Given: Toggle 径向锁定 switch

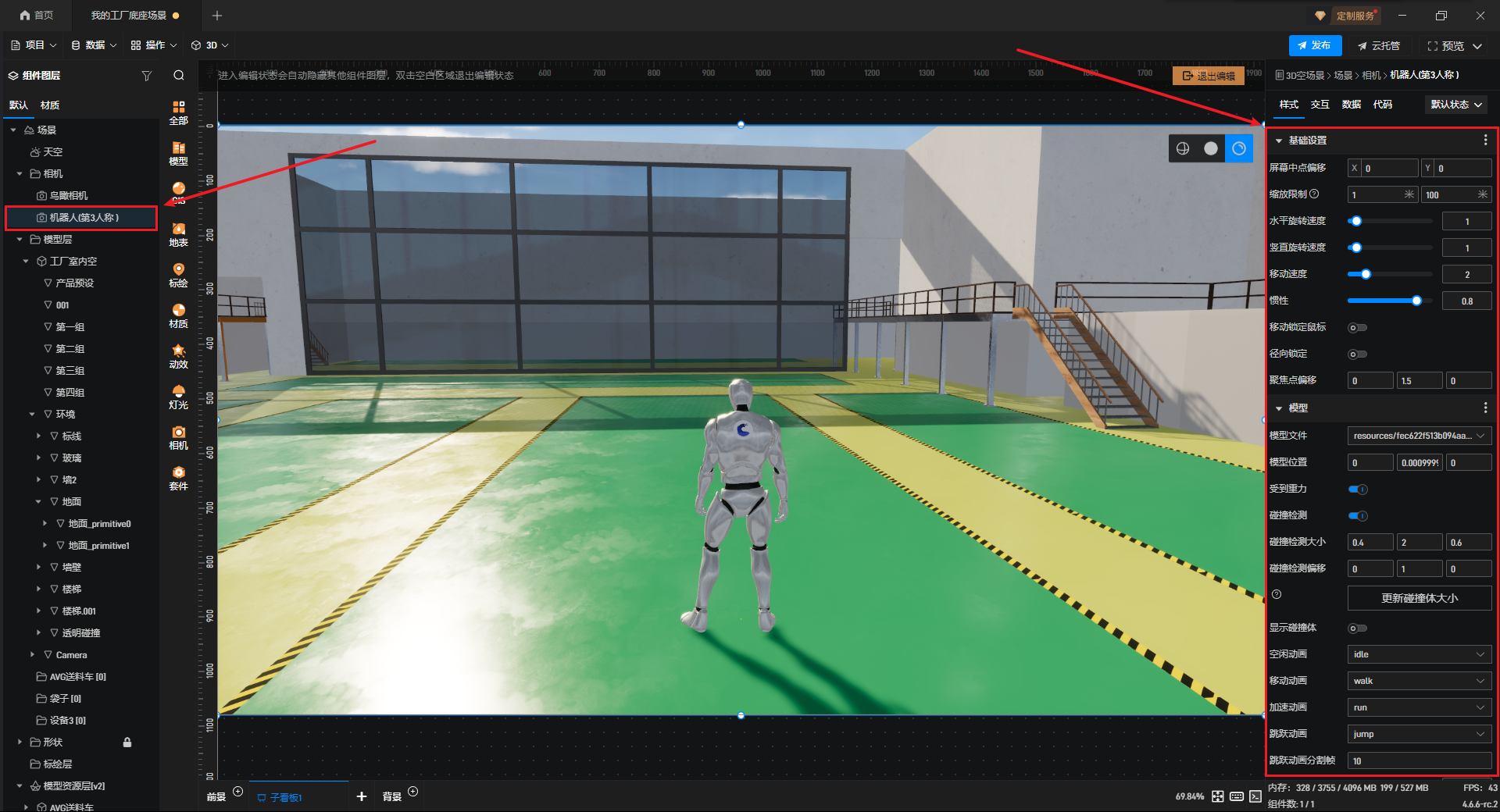Looking at the screenshot, I should pyautogui.click(x=1358, y=354).
